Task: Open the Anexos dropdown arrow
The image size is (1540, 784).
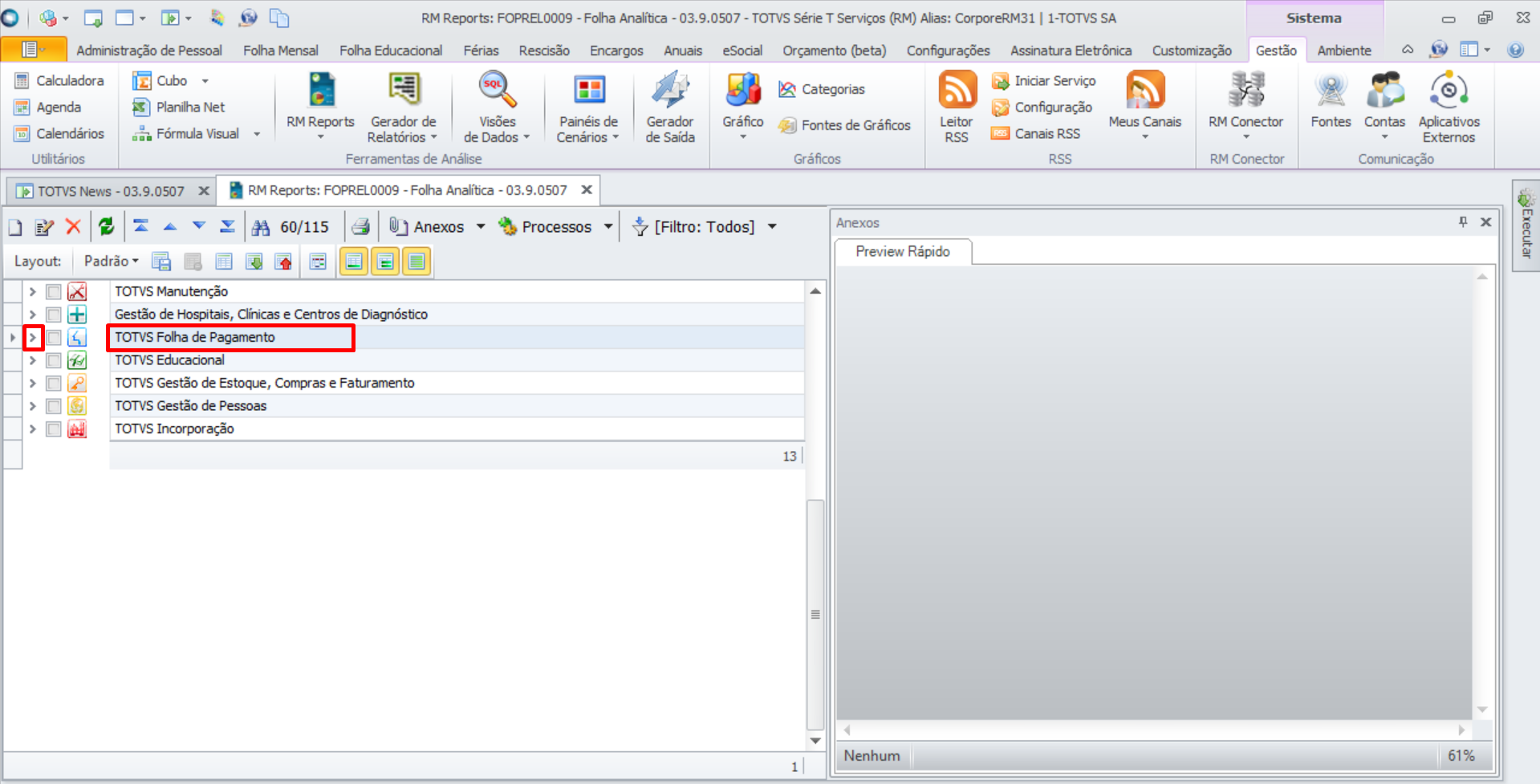Action: (481, 227)
